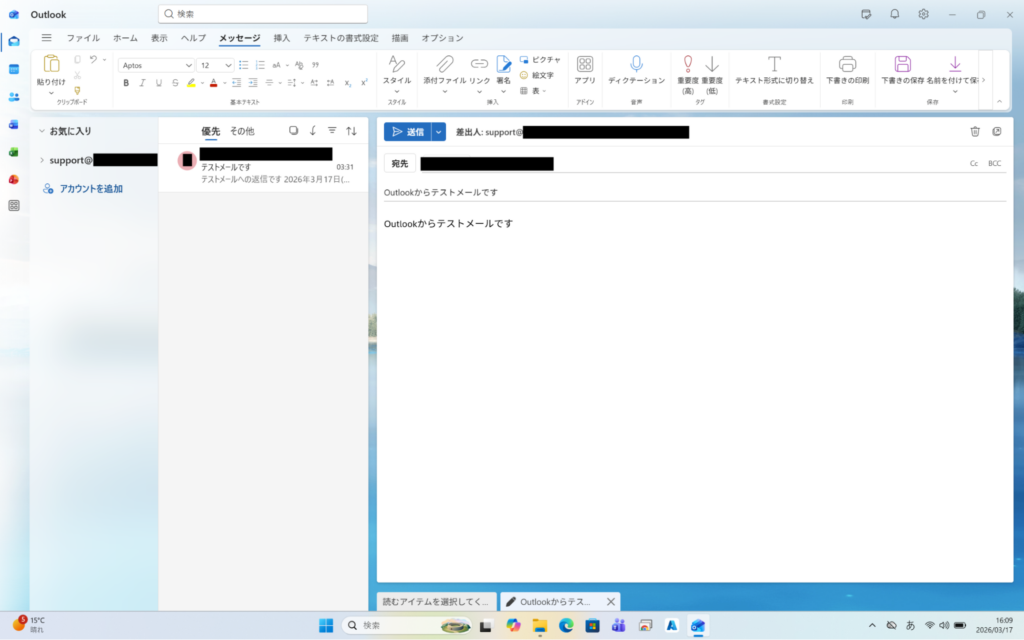
Task: Toggle underline formatting
Action: click(158, 83)
